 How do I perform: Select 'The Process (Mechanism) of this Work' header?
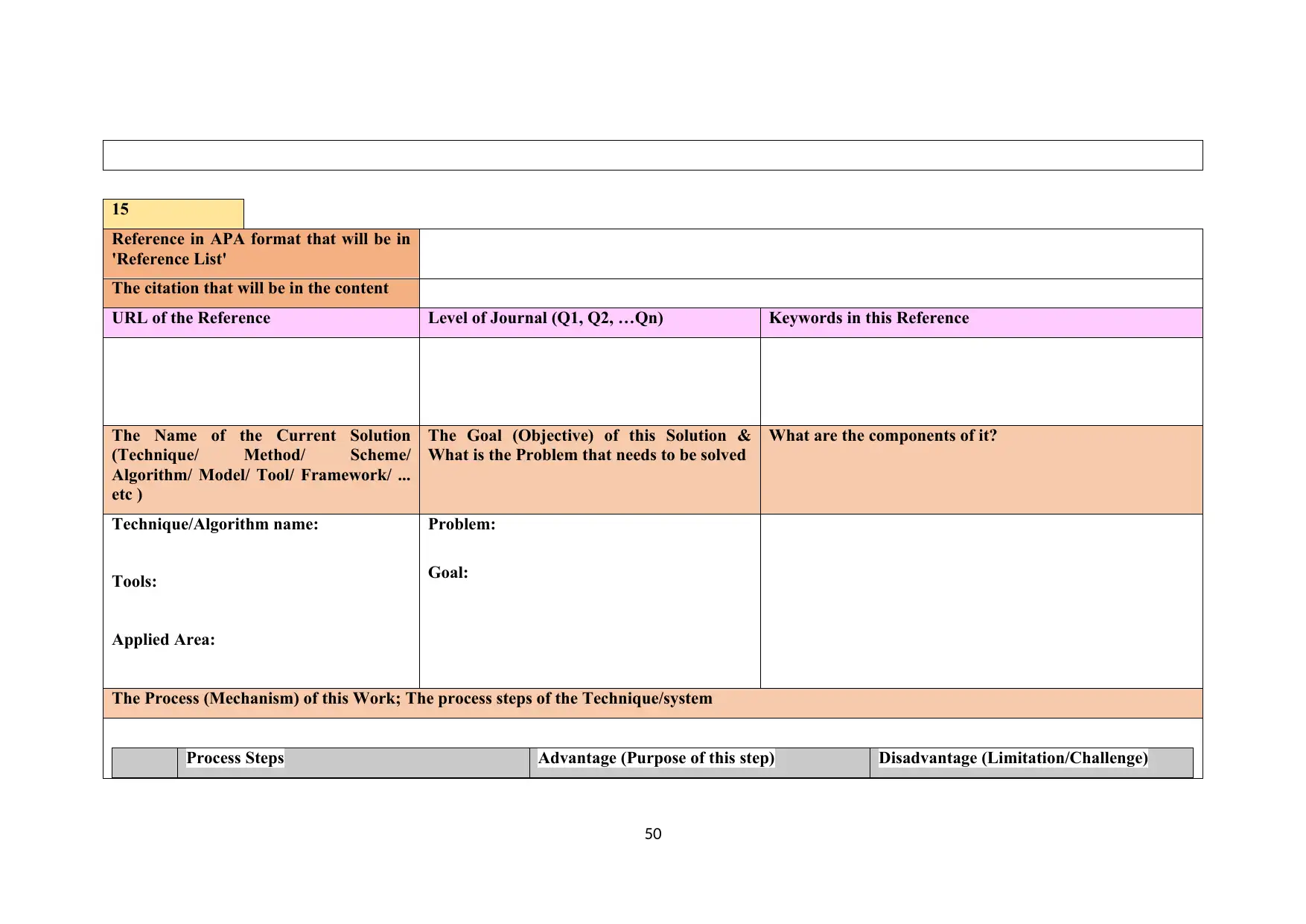(653, 704)
